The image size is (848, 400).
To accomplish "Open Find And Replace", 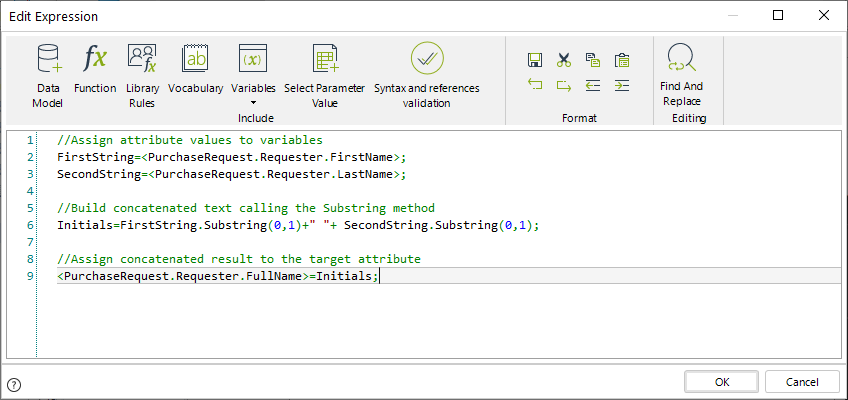I will (681, 76).
